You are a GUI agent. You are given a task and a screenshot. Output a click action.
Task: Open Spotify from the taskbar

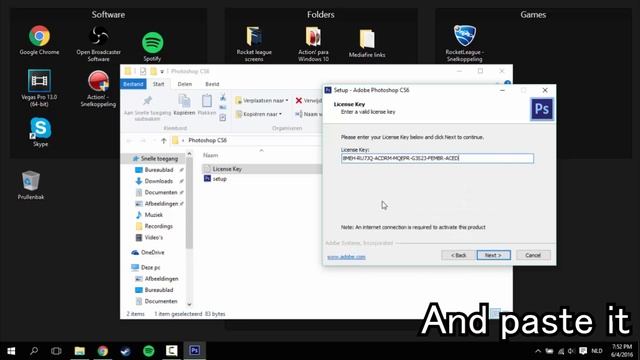149,351
